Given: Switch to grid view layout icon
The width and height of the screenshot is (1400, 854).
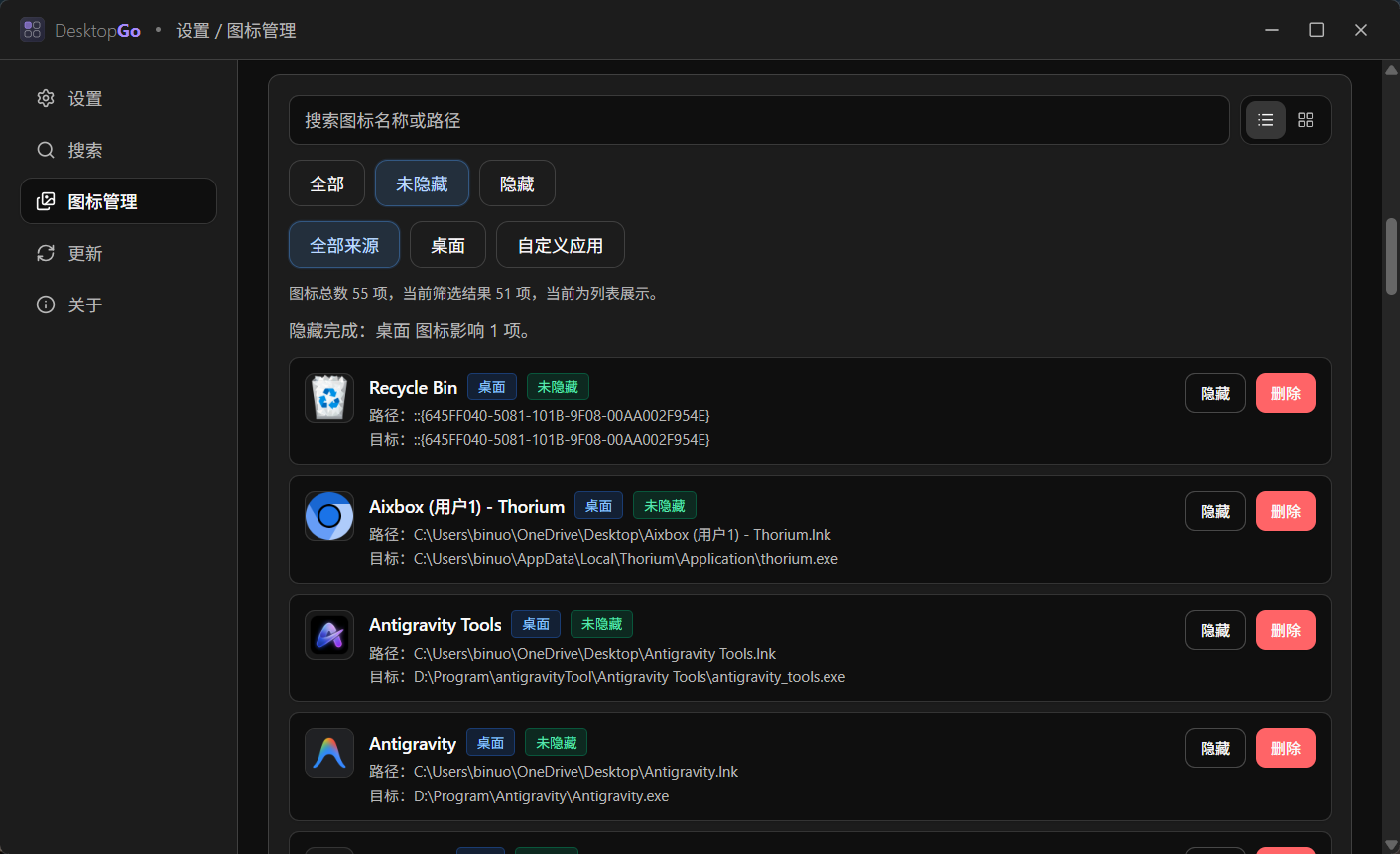Looking at the screenshot, I should 1305,120.
